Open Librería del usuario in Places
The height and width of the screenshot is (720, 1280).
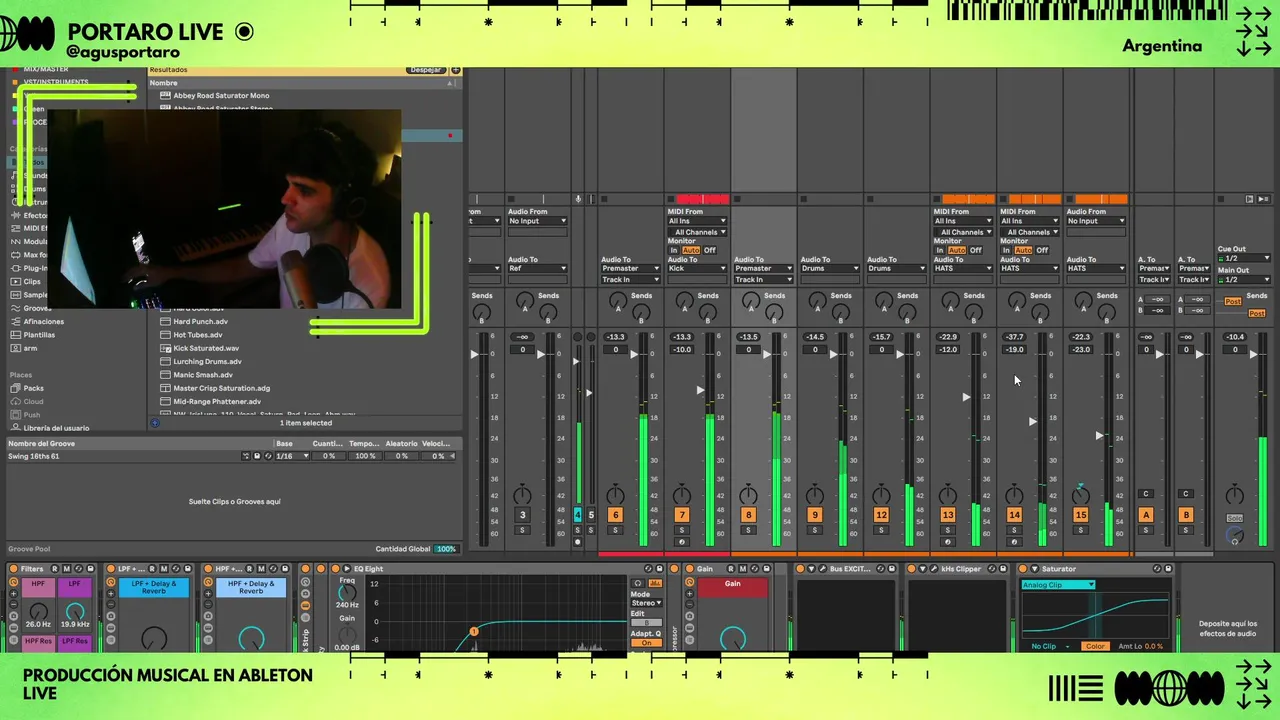tap(56, 428)
